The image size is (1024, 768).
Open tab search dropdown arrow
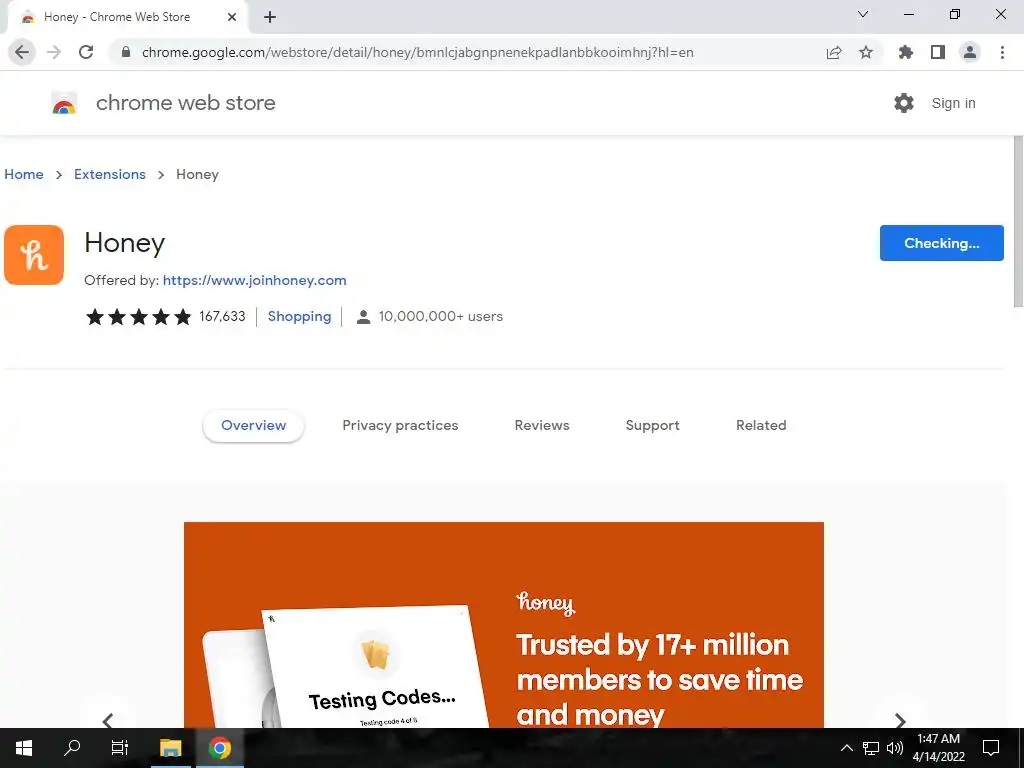coord(863,14)
